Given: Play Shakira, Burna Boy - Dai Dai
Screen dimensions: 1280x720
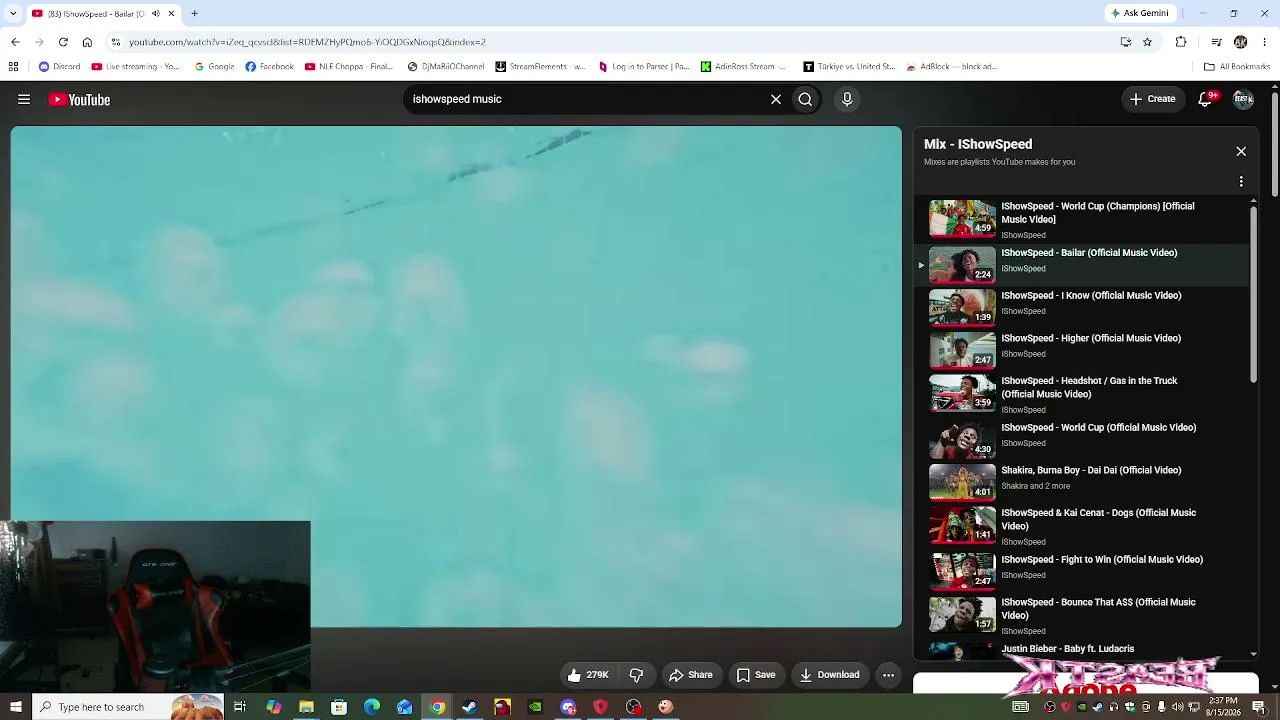Looking at the screenshot, I should [1091, 471].
